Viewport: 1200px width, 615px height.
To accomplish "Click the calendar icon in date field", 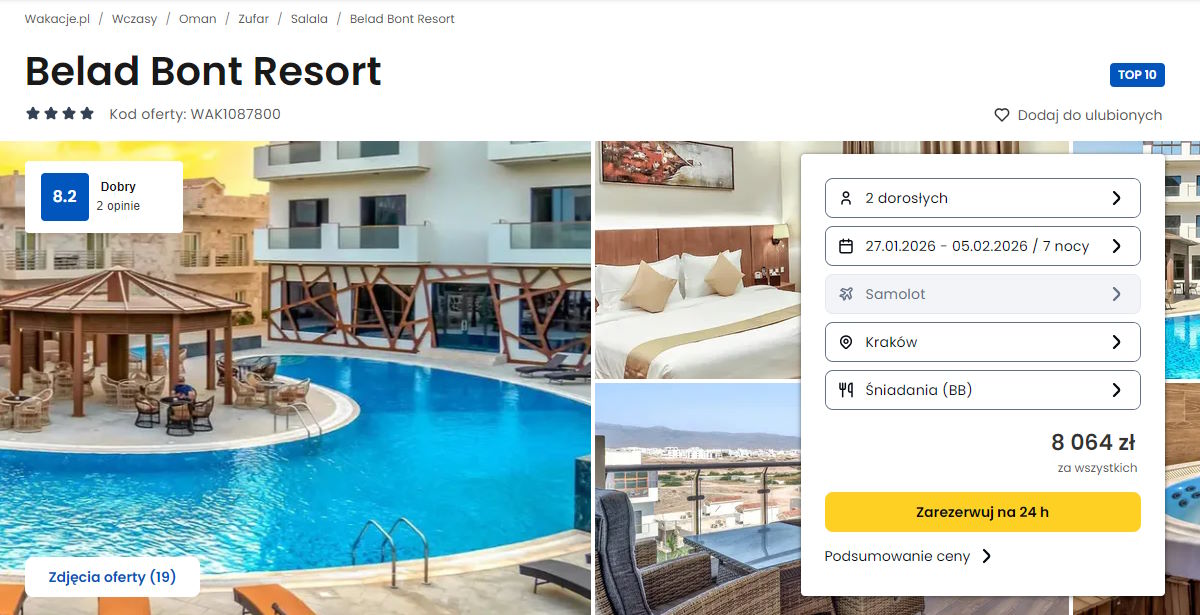I will coord(846,246).
